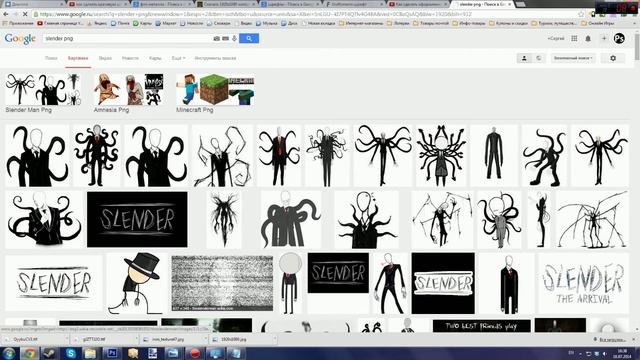This screenshot has width=640, height=360.
Task: Expand options arrow for 1920x1080.jpg download
Action: pyautogui.click(x=274, y=339)
